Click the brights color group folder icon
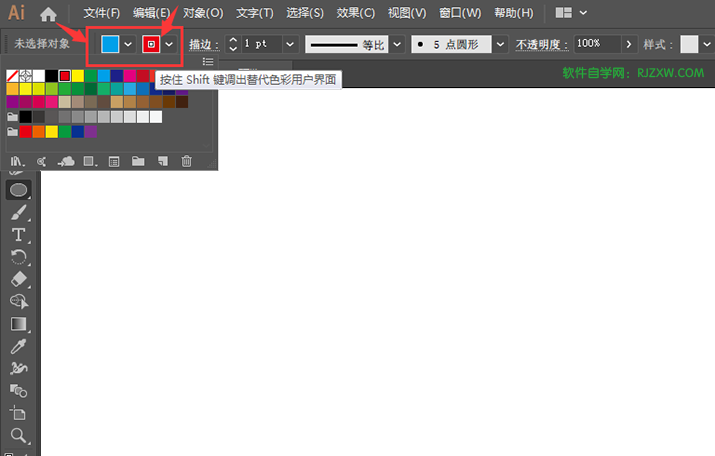Screen dimensions: 715x456 click(x=12, y=132)
